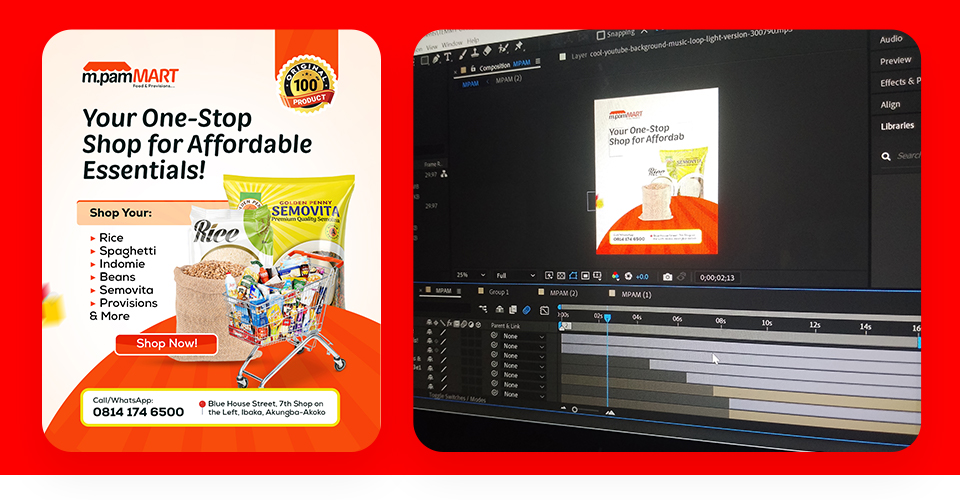
Task: Open fifth layer's Parent None dropdown
Action: tap(524, 375)
